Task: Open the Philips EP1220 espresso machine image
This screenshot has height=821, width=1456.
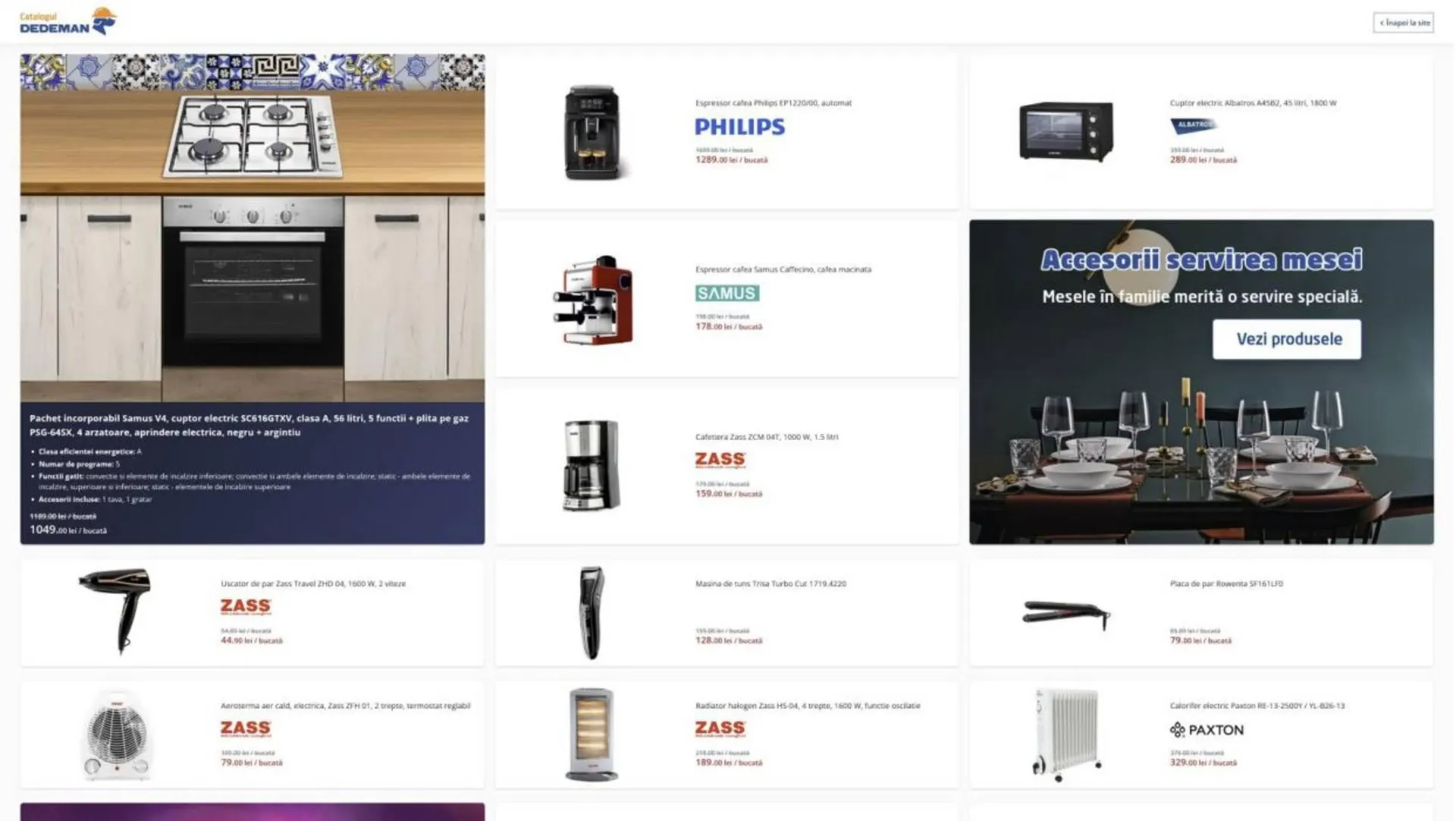Action: point(592,133)
